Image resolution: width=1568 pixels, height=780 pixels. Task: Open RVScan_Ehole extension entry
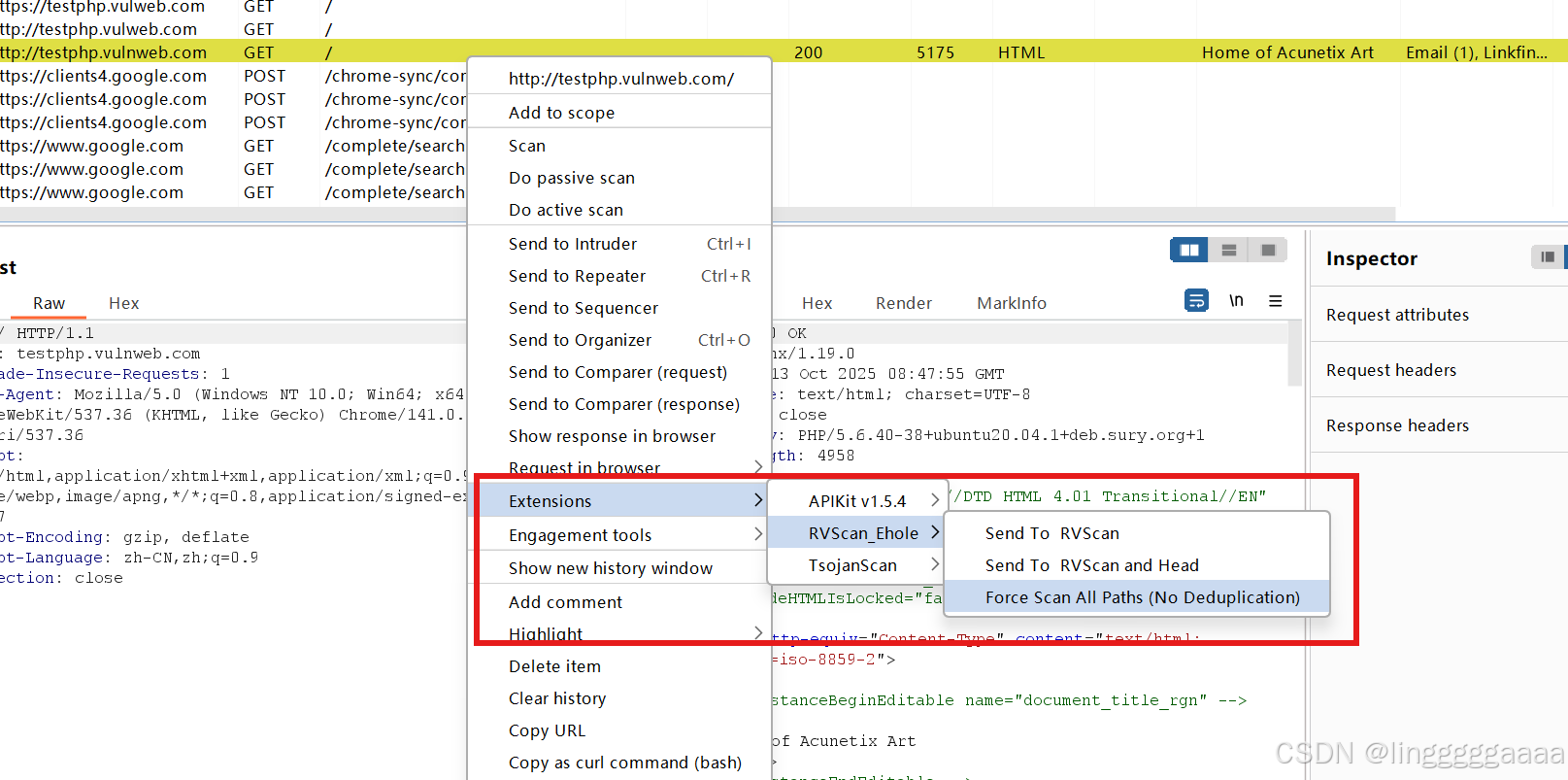coord(856,532)
